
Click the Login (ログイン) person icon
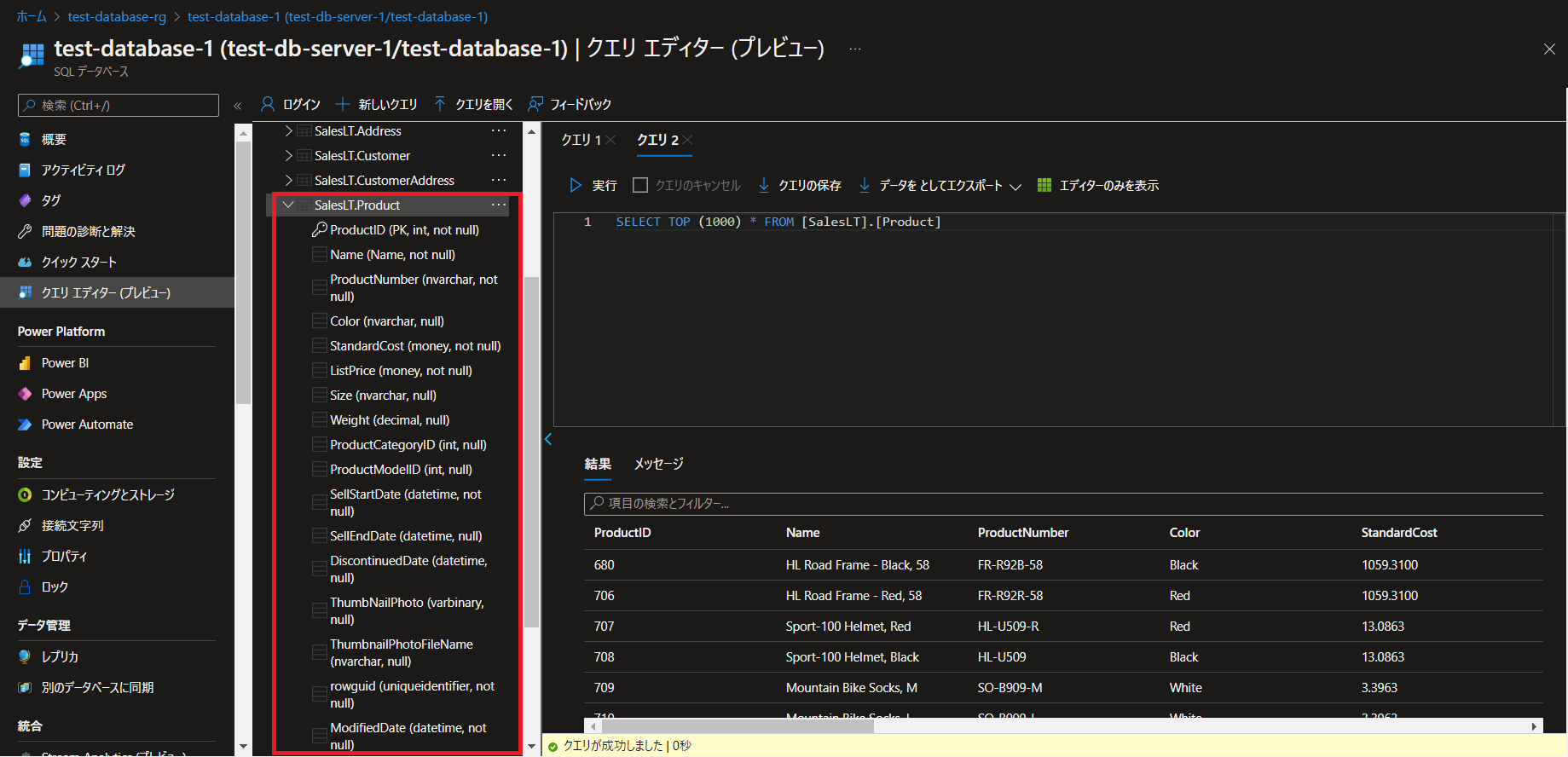point(268,104)
